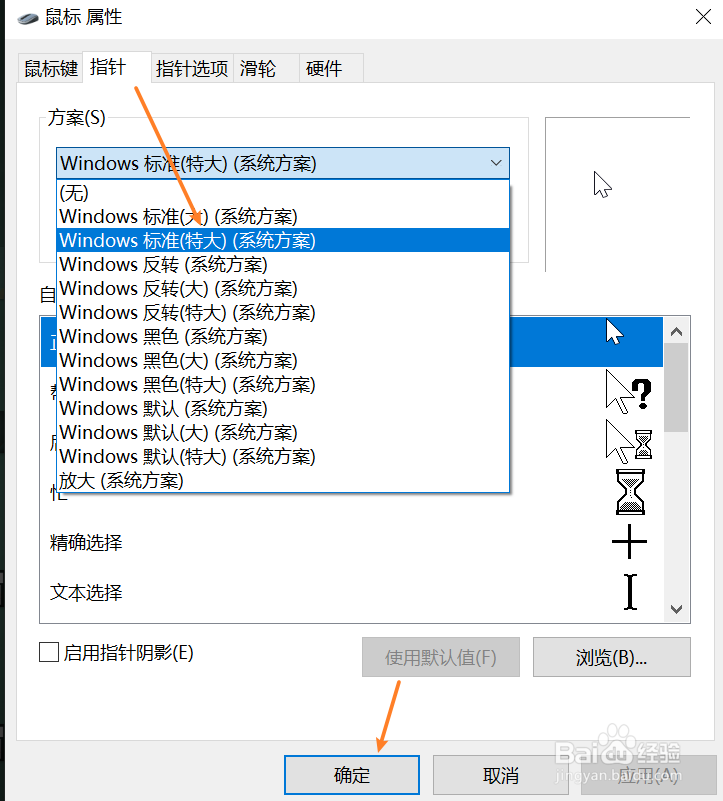Select the hourglass busy cursor
This screenshot has width=723, height=801.
pos(630,492)
